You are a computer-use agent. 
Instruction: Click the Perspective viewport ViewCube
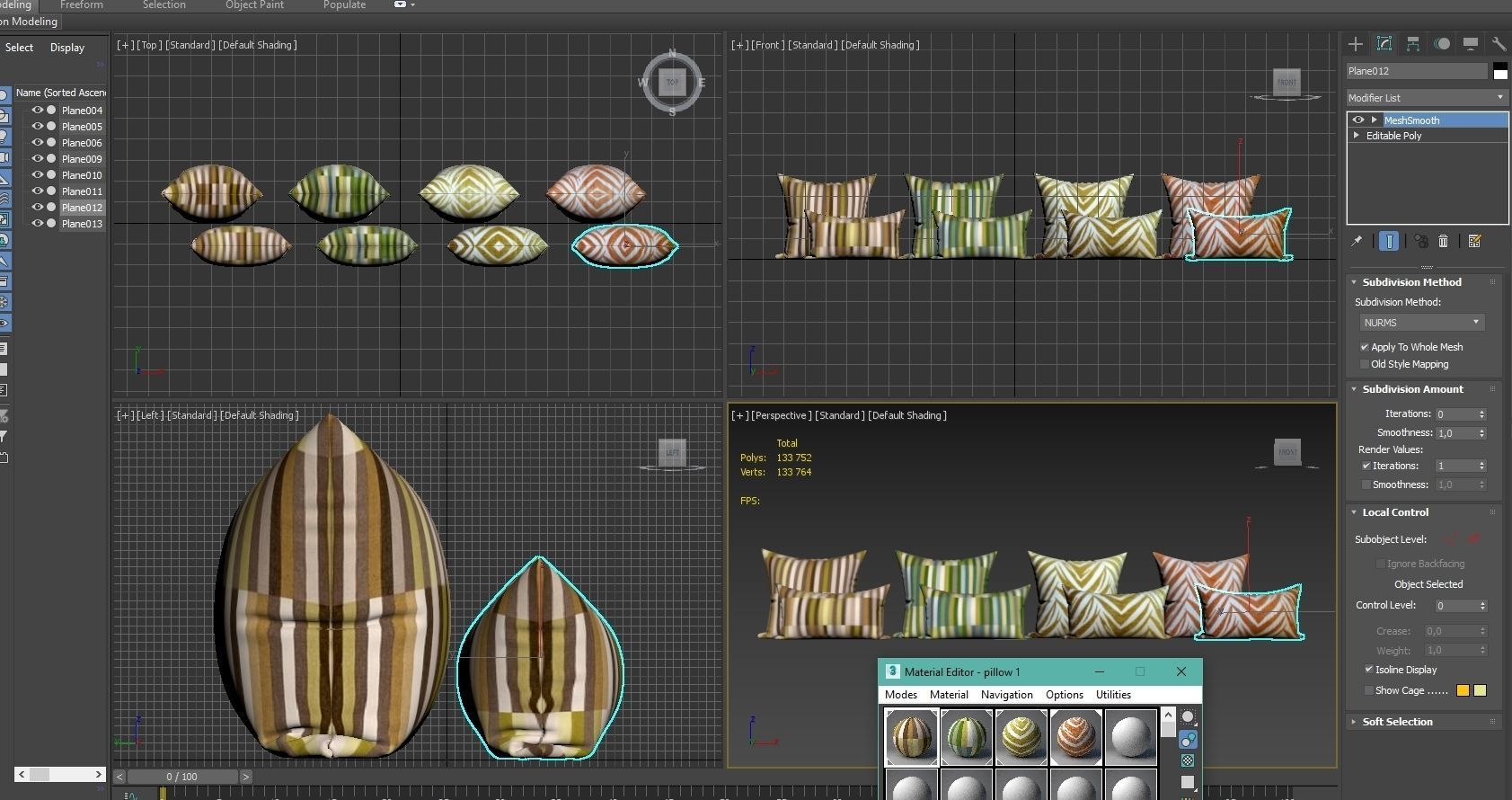(1287, 451)
